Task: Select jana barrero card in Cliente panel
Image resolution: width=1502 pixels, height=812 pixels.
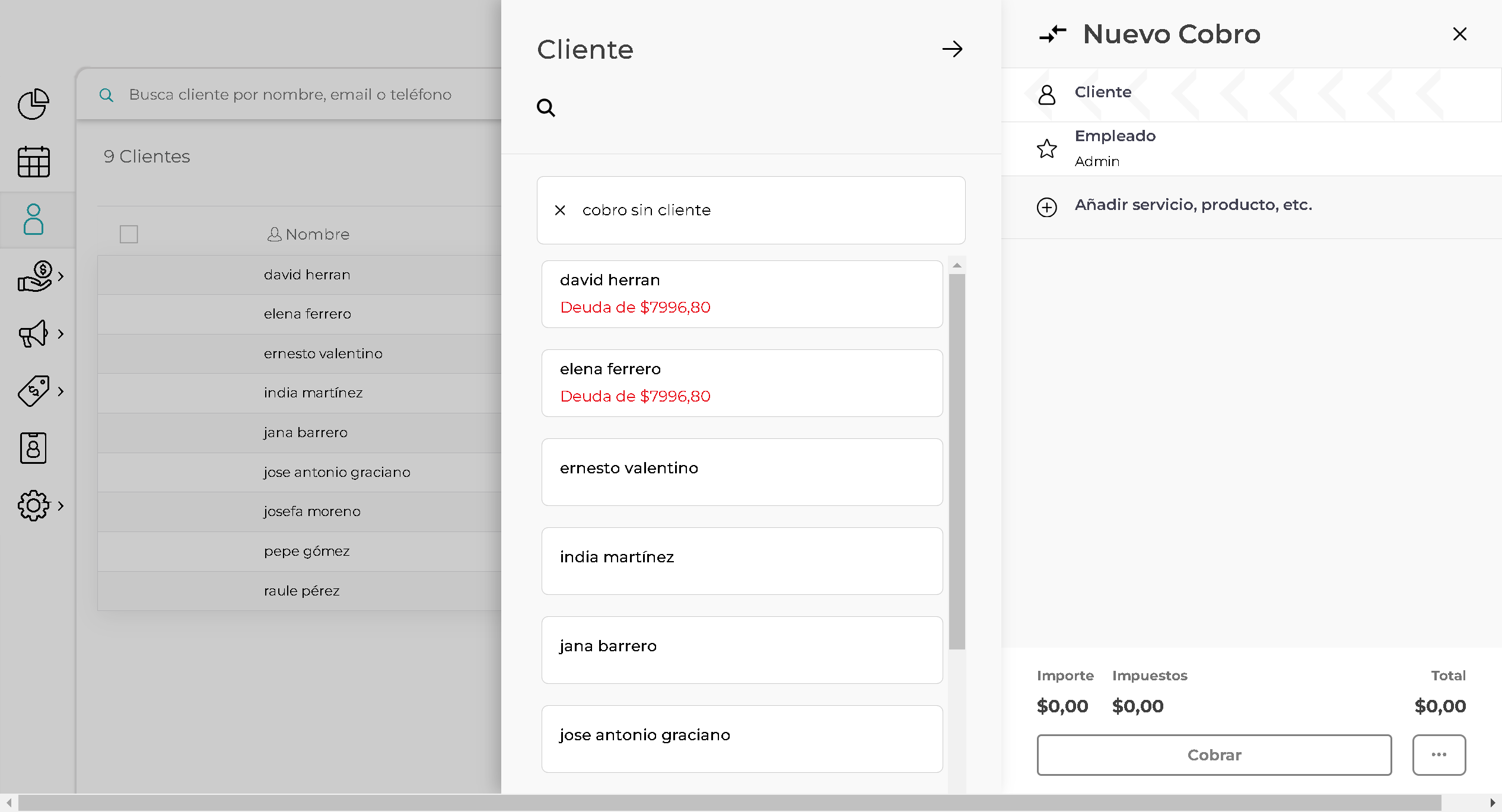Action: click(x=742, y=650)
